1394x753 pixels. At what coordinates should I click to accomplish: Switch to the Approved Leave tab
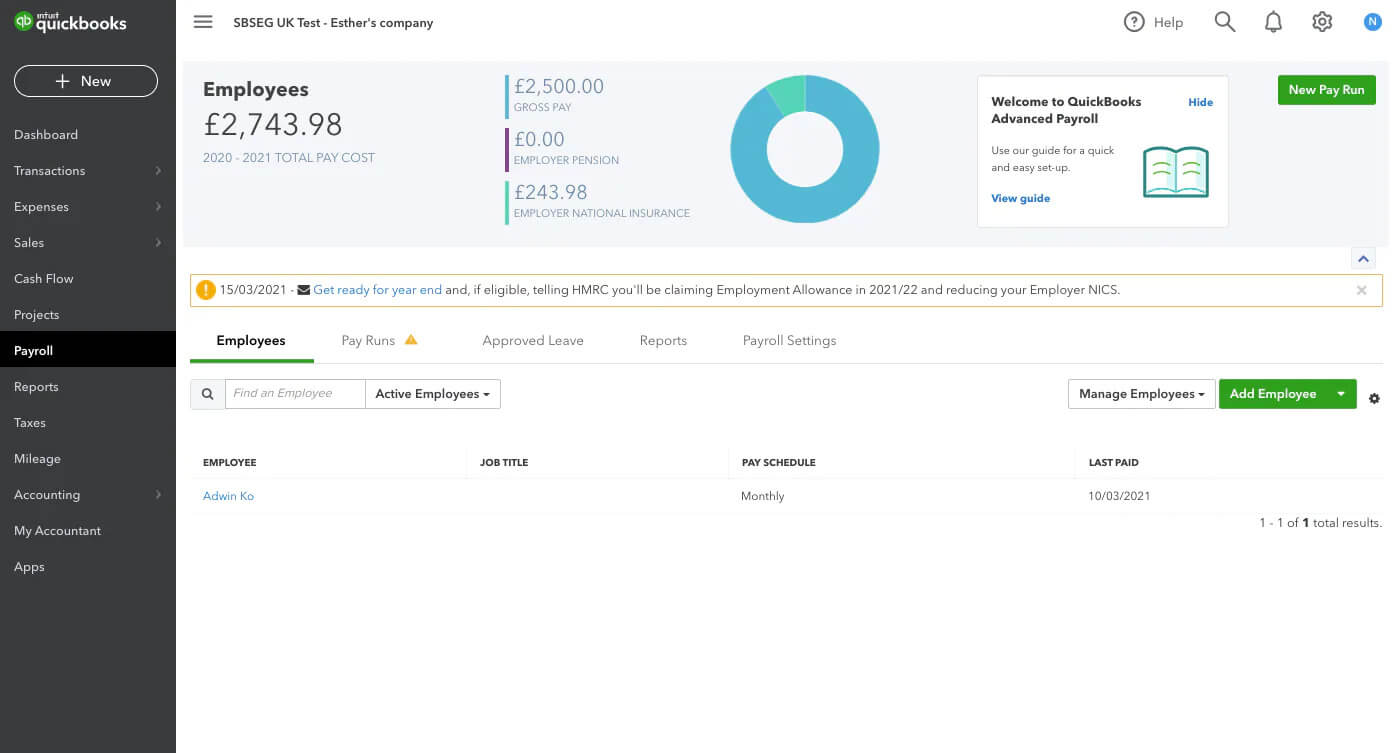(x=532, y=341)
